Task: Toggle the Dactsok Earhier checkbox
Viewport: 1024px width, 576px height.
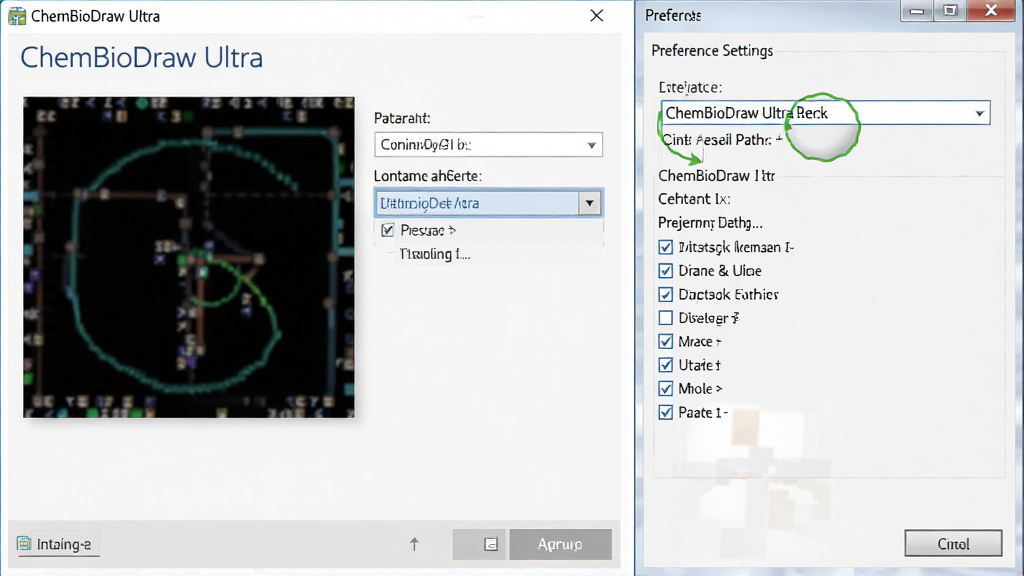Action: [x=665, y=295]
